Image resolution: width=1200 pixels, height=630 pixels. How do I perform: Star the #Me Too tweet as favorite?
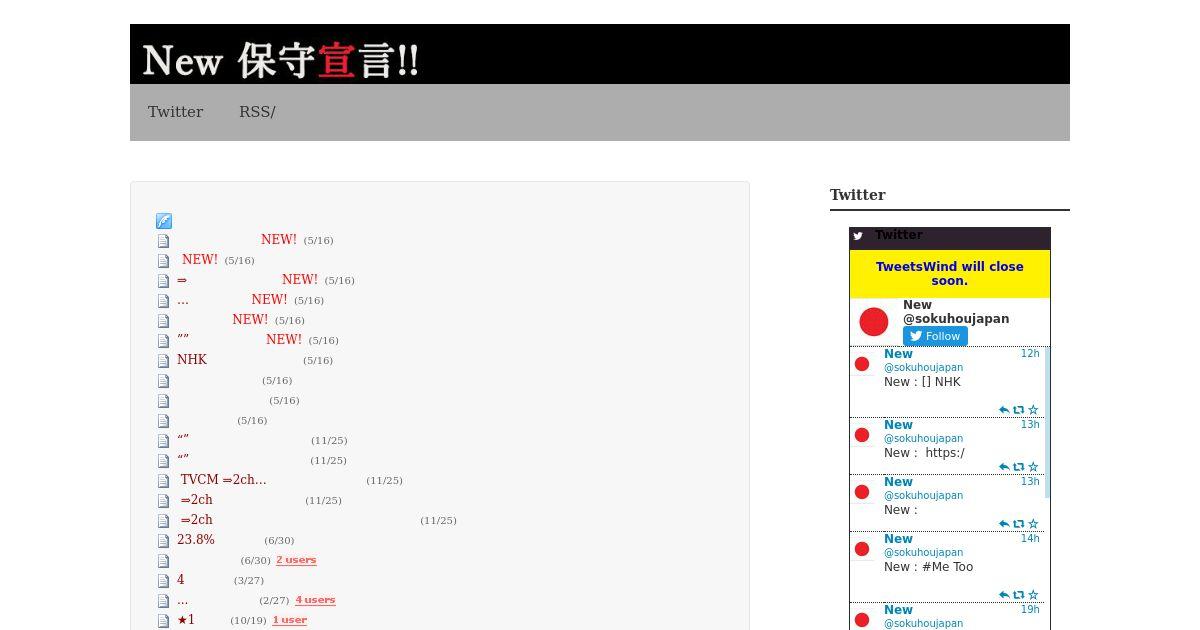pos(1033,595)
